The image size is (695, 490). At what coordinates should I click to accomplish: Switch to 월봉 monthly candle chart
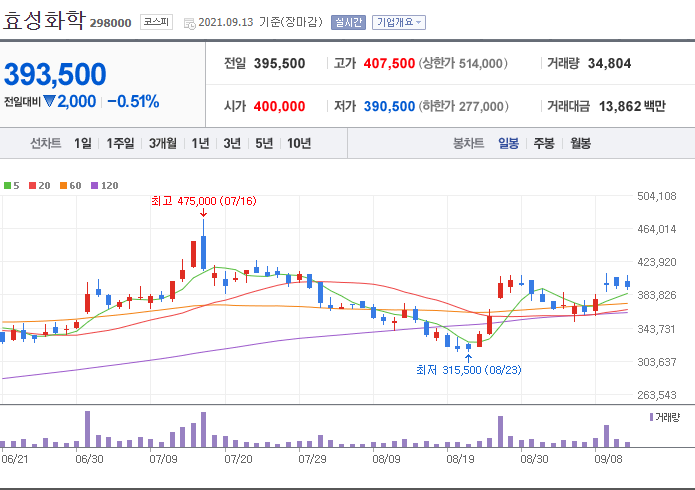[580, 143]
